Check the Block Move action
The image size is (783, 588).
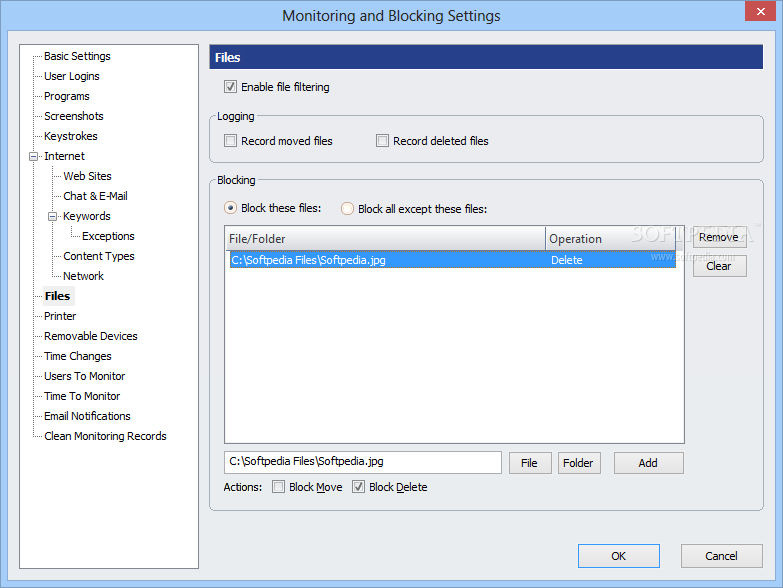278,487
